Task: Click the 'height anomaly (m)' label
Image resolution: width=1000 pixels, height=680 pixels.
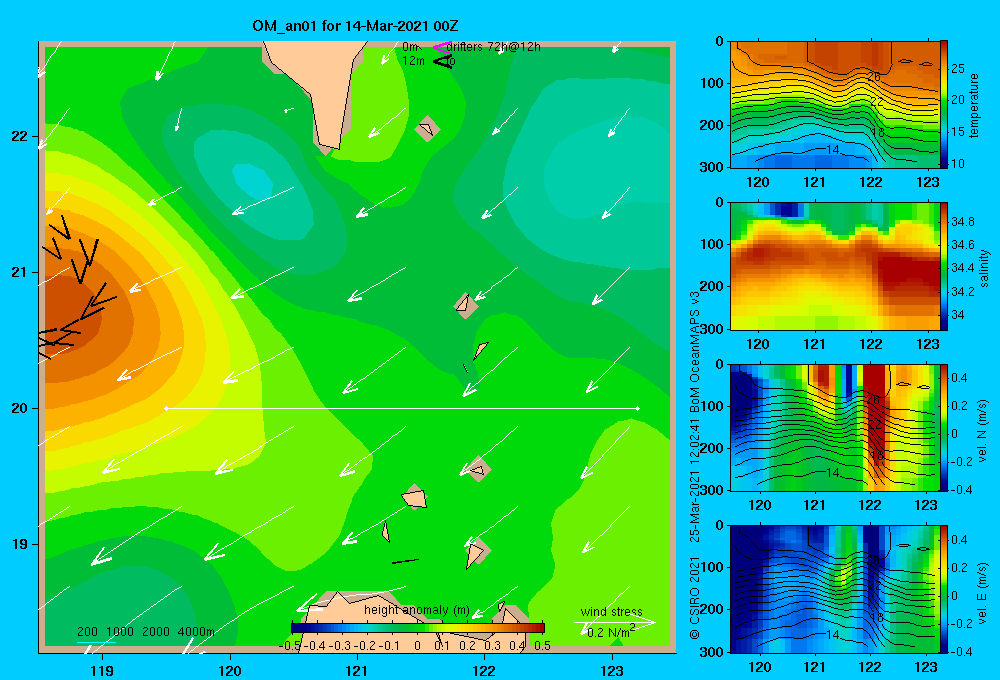Action: (416, 610)
